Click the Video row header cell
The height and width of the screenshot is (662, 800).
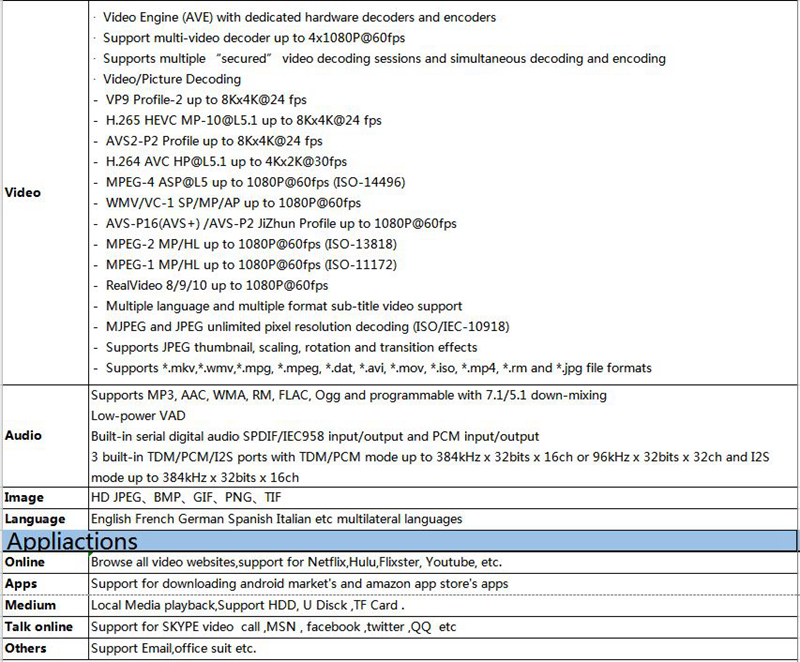tap(23, 192)
